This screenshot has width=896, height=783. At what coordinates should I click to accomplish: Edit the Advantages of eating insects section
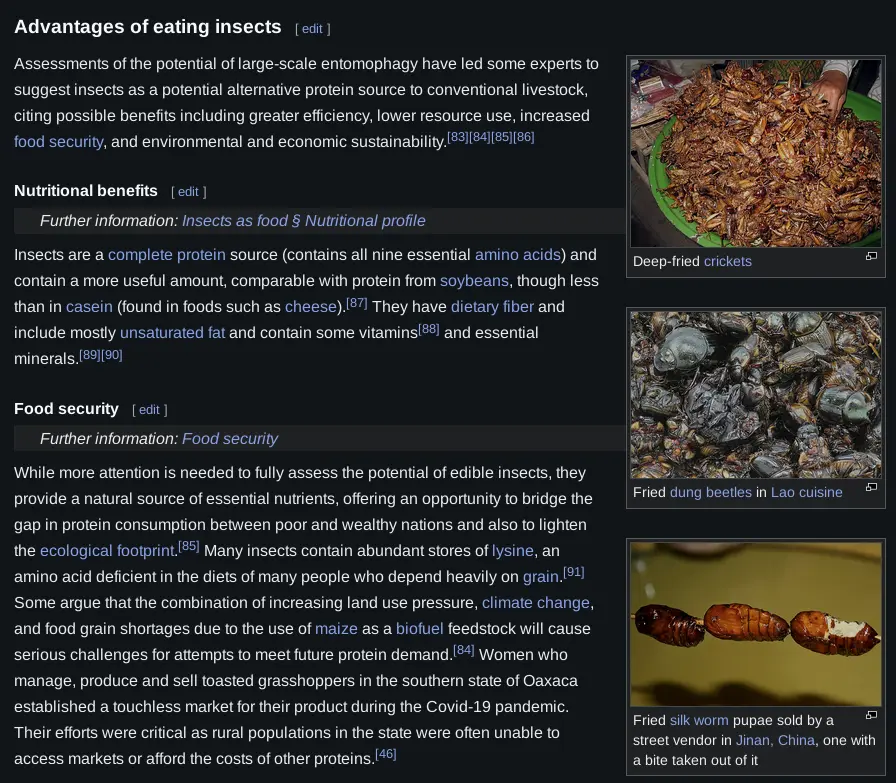tap(313, 28)
